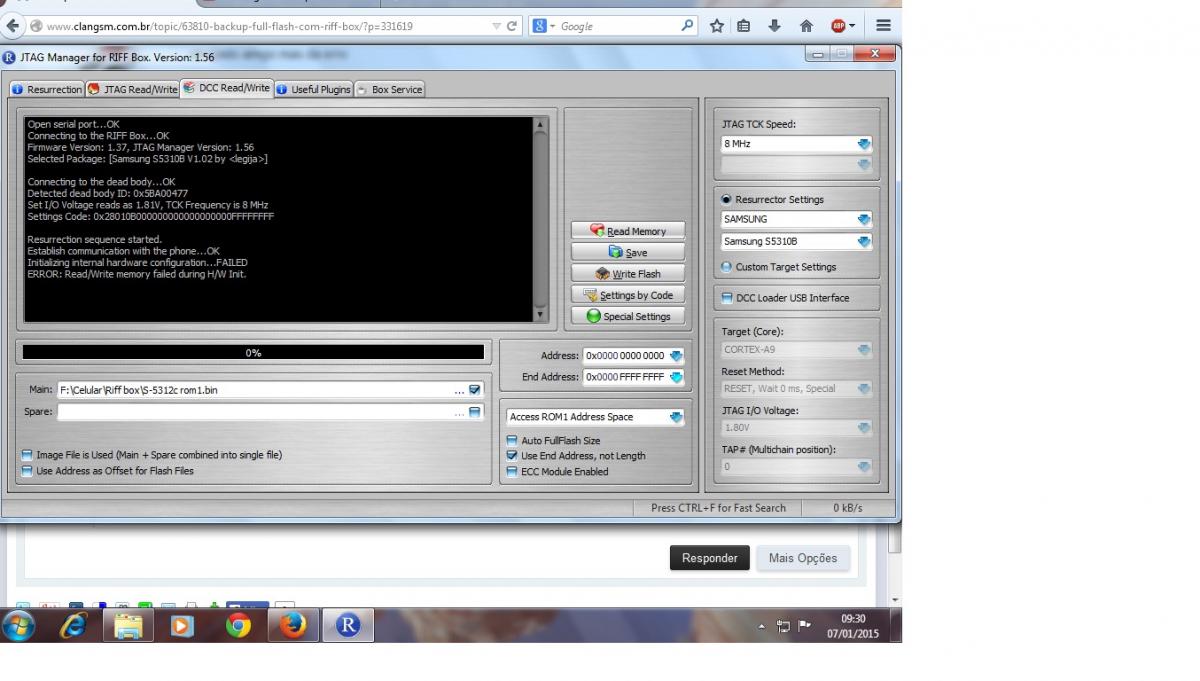1200x681 pixels.
Task: Browse for Spare file with ellipsis button
Action: 459,411
